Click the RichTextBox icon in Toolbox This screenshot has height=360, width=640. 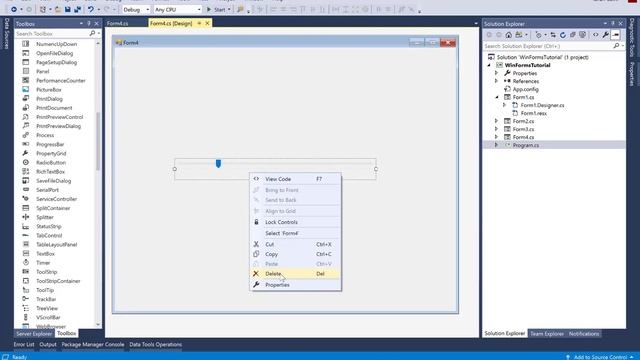tap(26, 171)
